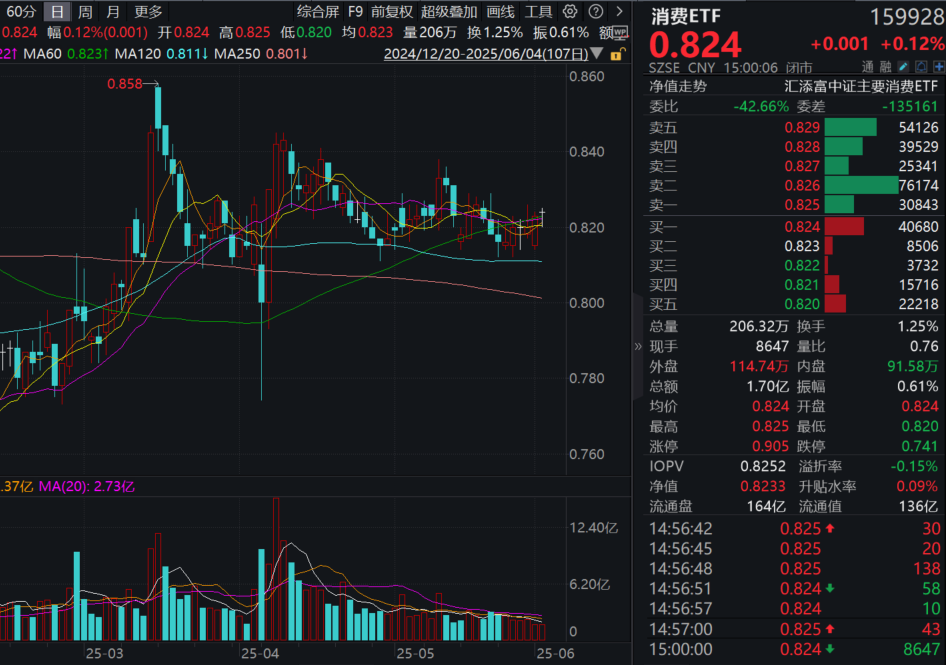Click the 融 margin-trading icon

click(885, 66)
